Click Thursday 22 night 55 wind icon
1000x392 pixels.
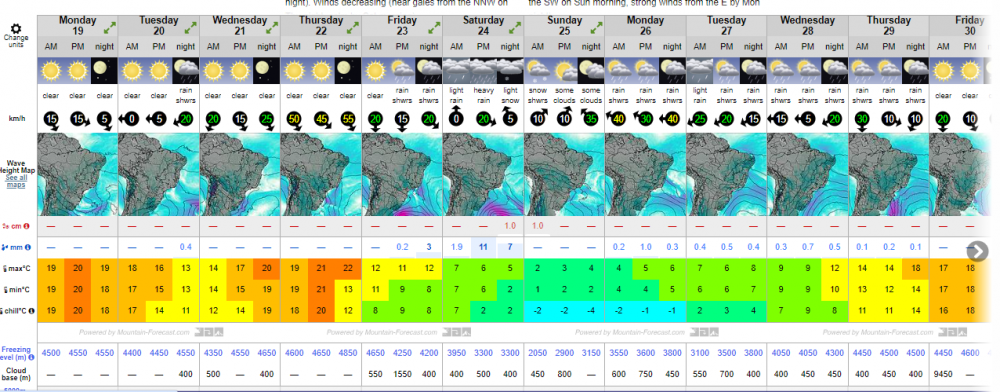(x=348, y=119)
